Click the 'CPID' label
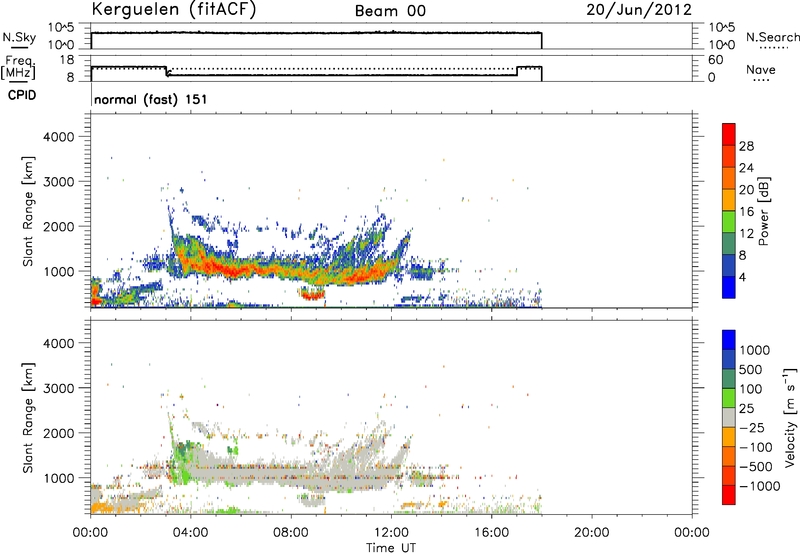This screenshot has height=554, width=800. [22, 95]
